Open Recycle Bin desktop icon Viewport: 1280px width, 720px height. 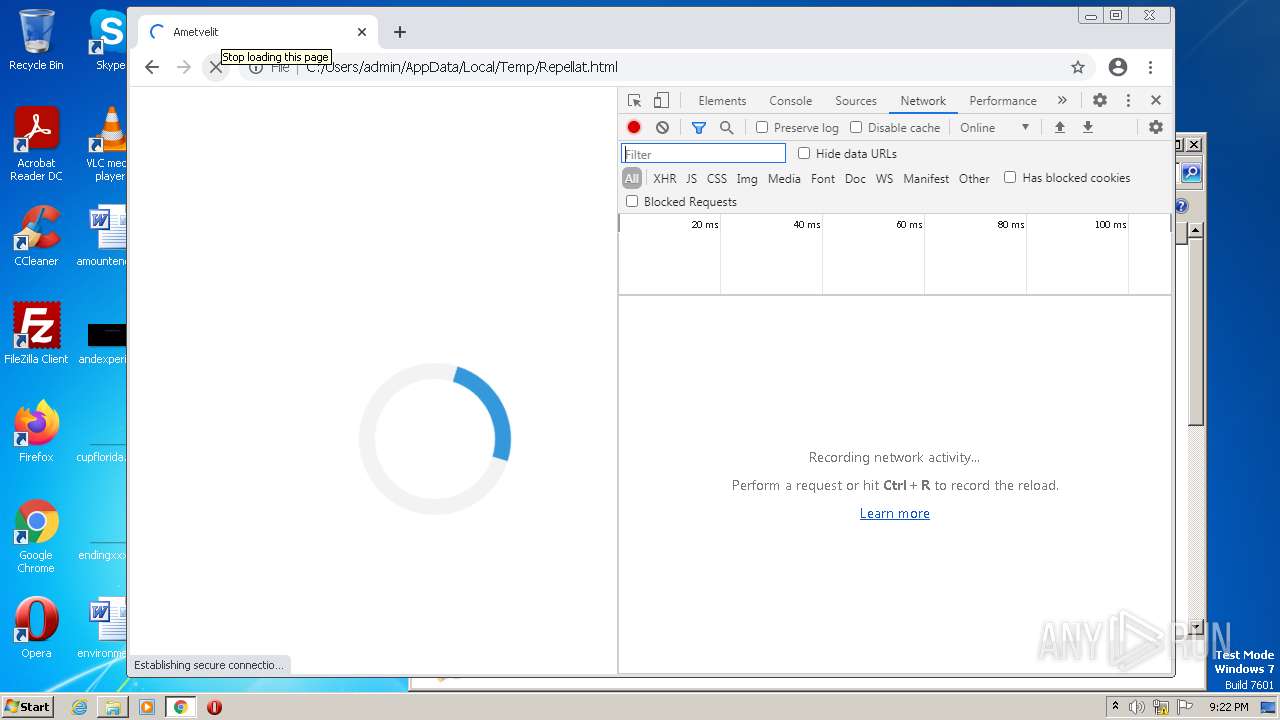(36, 40)
